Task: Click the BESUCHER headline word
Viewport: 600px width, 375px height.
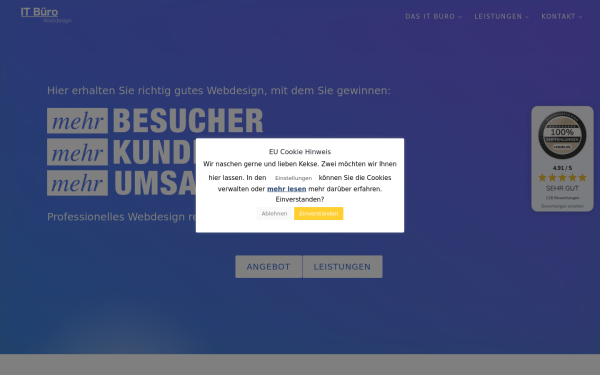Action: pos(188,121)
